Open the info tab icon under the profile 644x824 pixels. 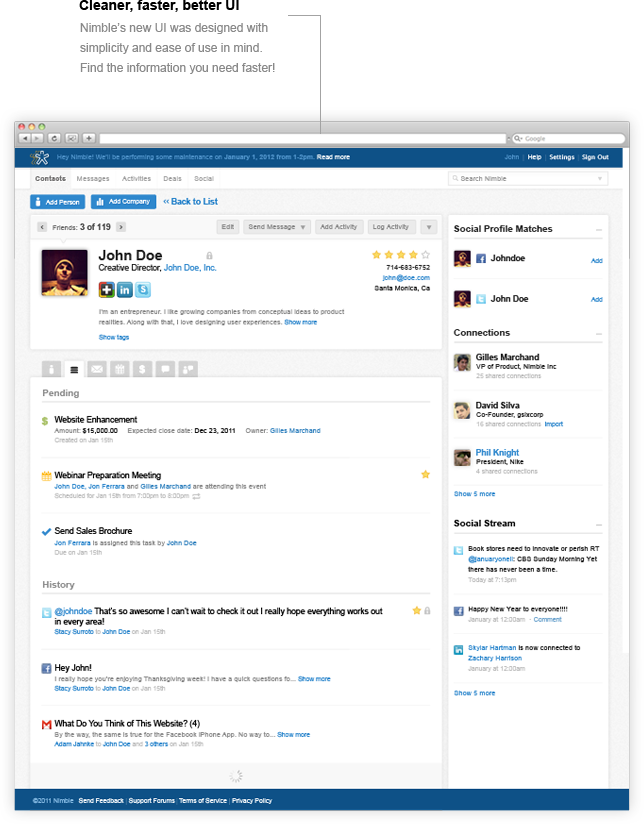51,369
